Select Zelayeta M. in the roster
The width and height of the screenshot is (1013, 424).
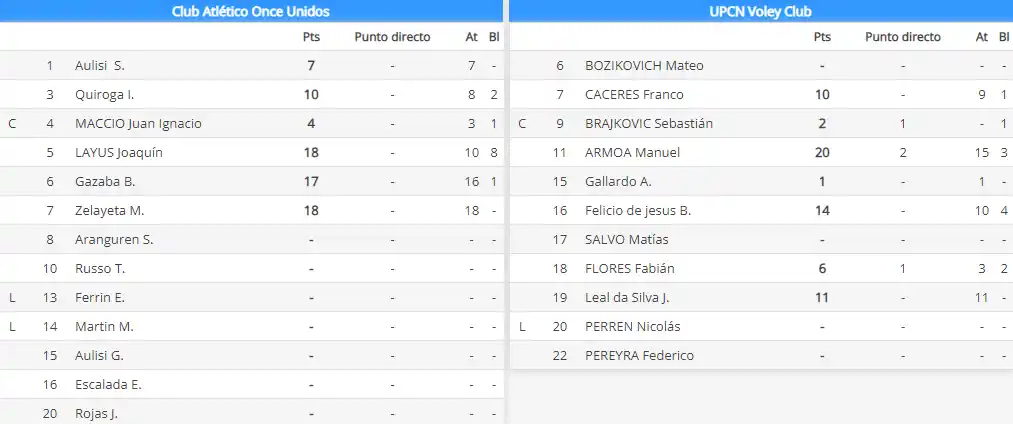point(110,211)
